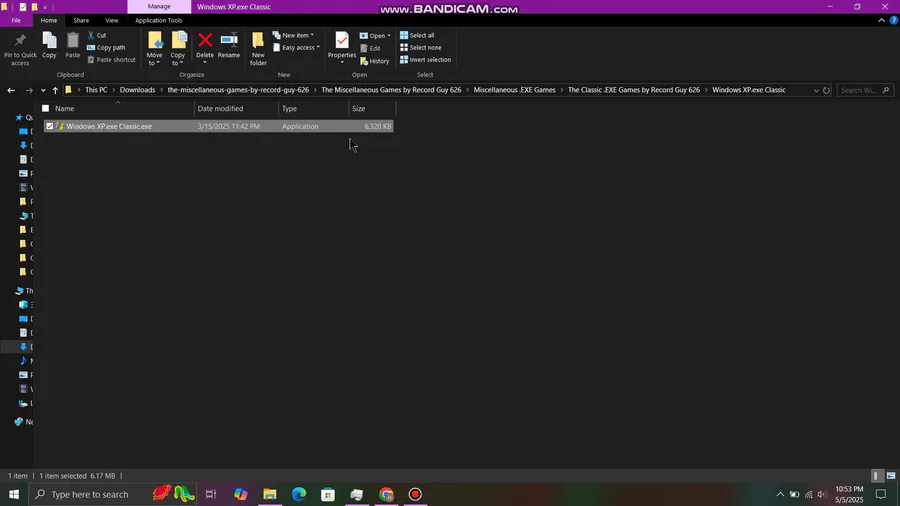Select This PC in navigation pane
The width and height of the screenshot is (900, 506).
[23, 291]
